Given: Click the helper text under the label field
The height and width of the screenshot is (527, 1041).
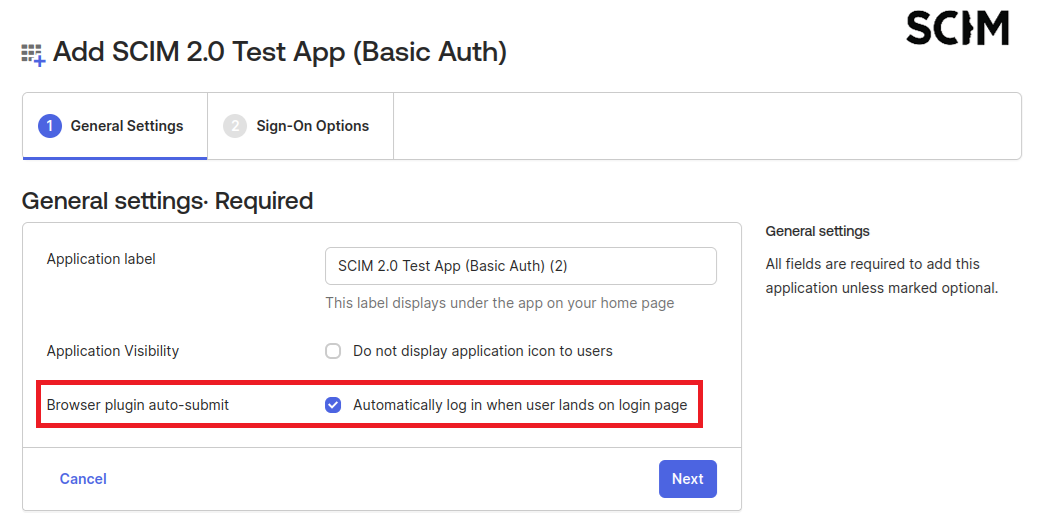Looking at the screenshot, I should click(x=499, y=303).
